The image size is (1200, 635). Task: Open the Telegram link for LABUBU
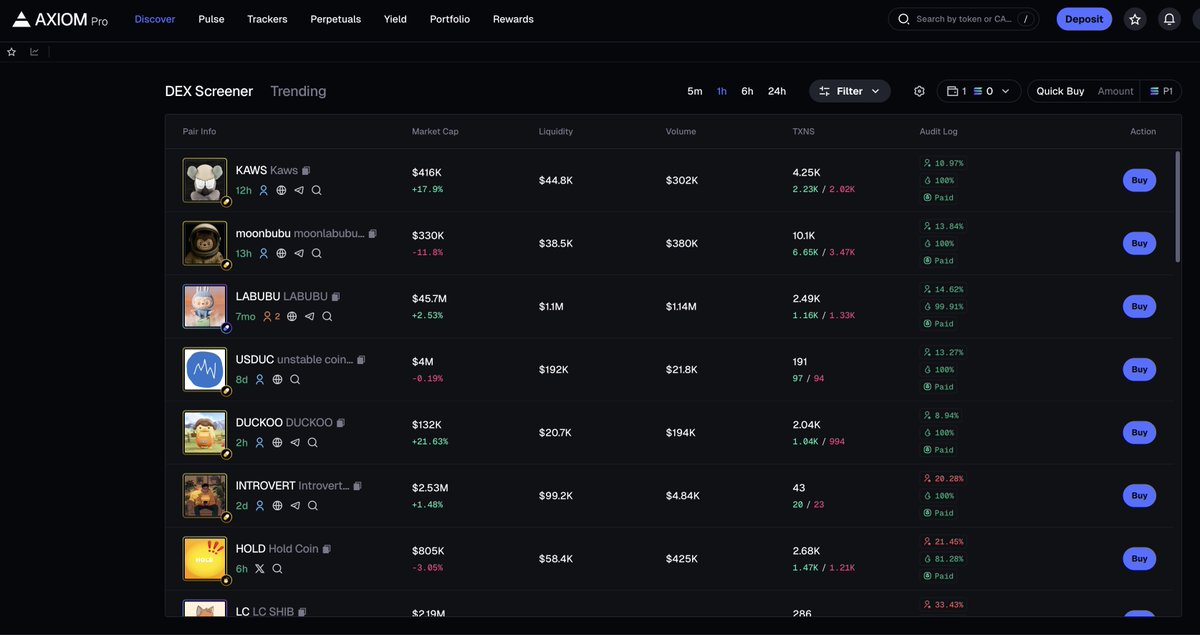click(x=309, y=316)
